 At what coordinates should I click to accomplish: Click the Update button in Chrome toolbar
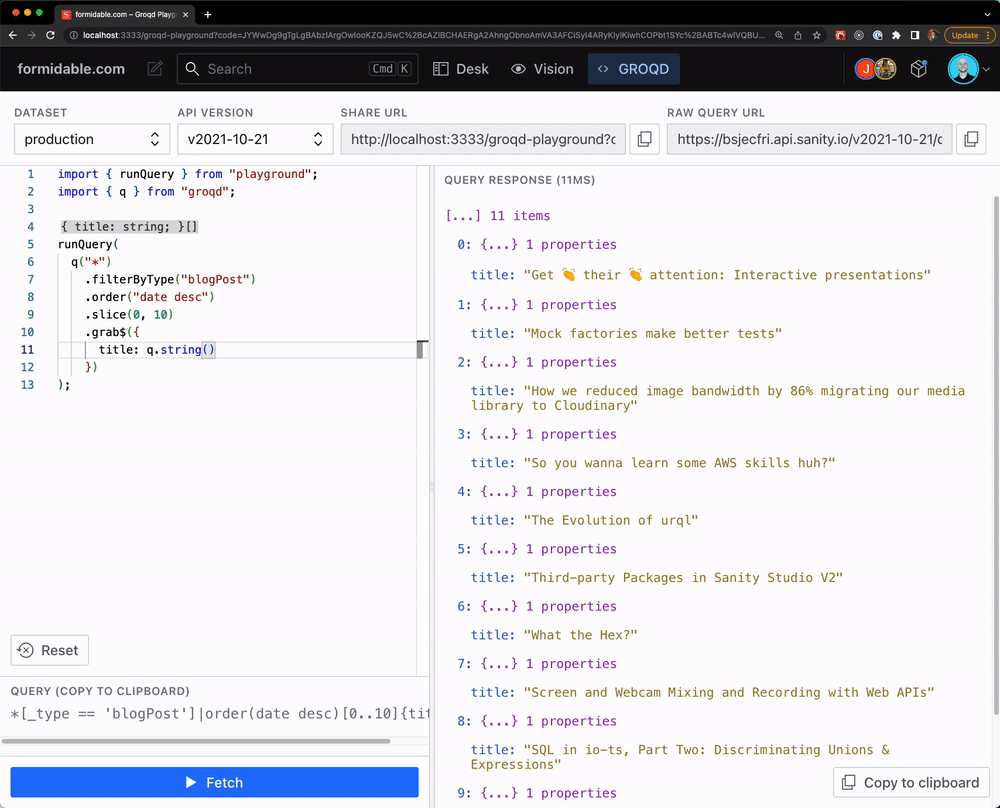pyautogui.click(x=969, y=35)
